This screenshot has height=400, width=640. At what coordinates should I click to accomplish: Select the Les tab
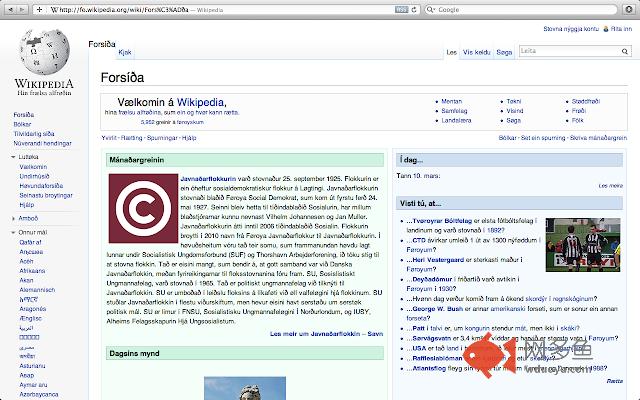[x=451, y=52]
